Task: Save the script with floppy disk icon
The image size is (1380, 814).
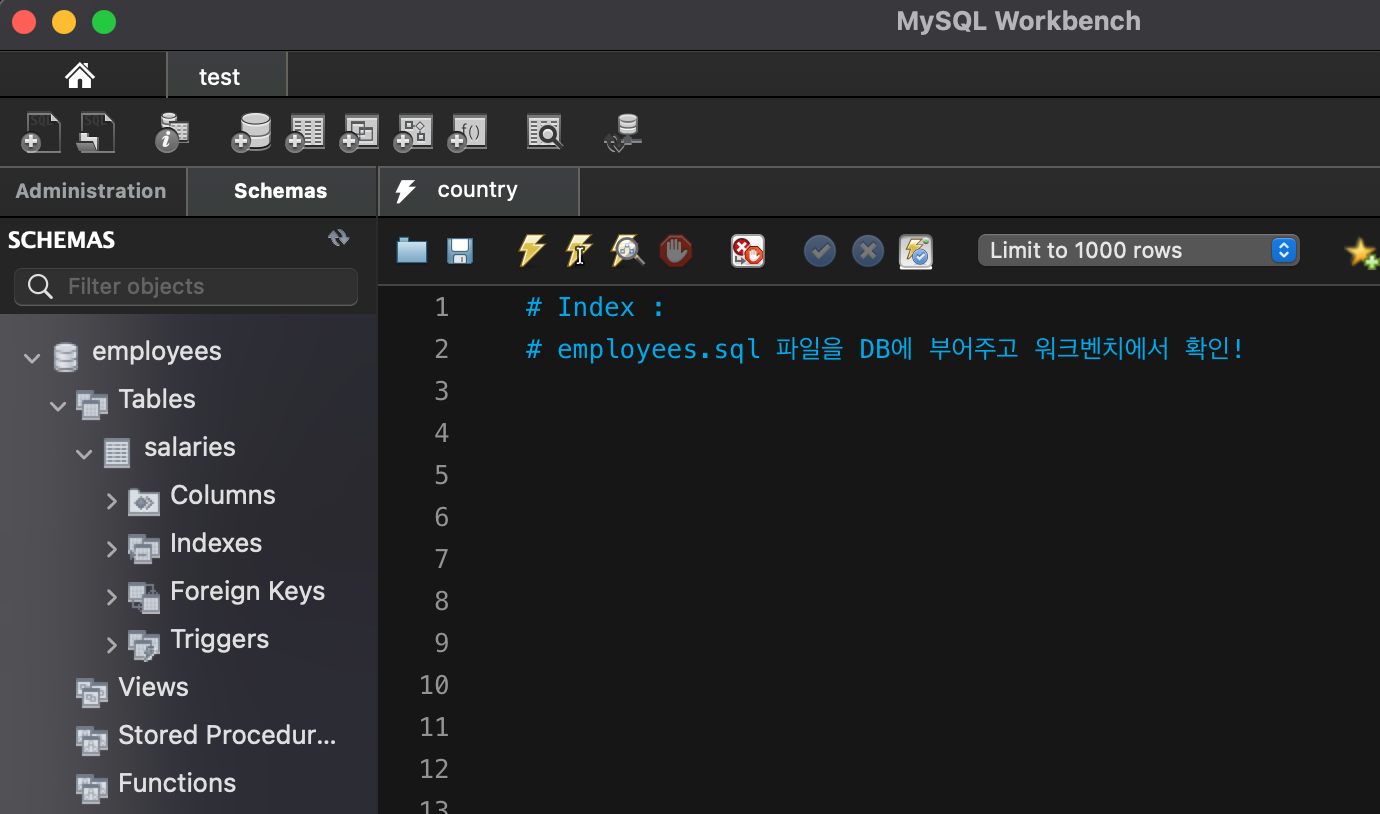Action: tap(460, 250)
